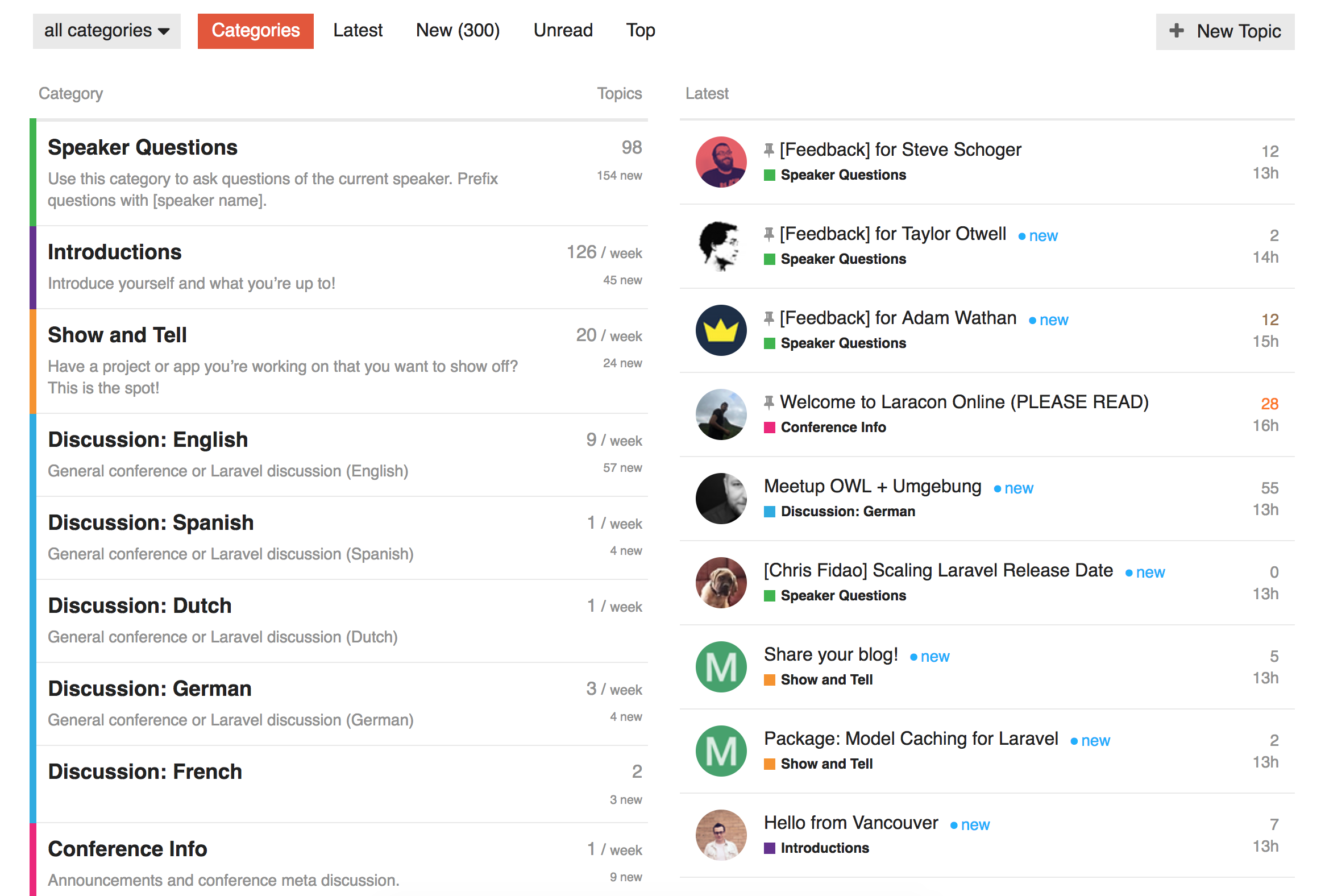
Task: Open Discussion: English category
Action: [x=148, y=439]
